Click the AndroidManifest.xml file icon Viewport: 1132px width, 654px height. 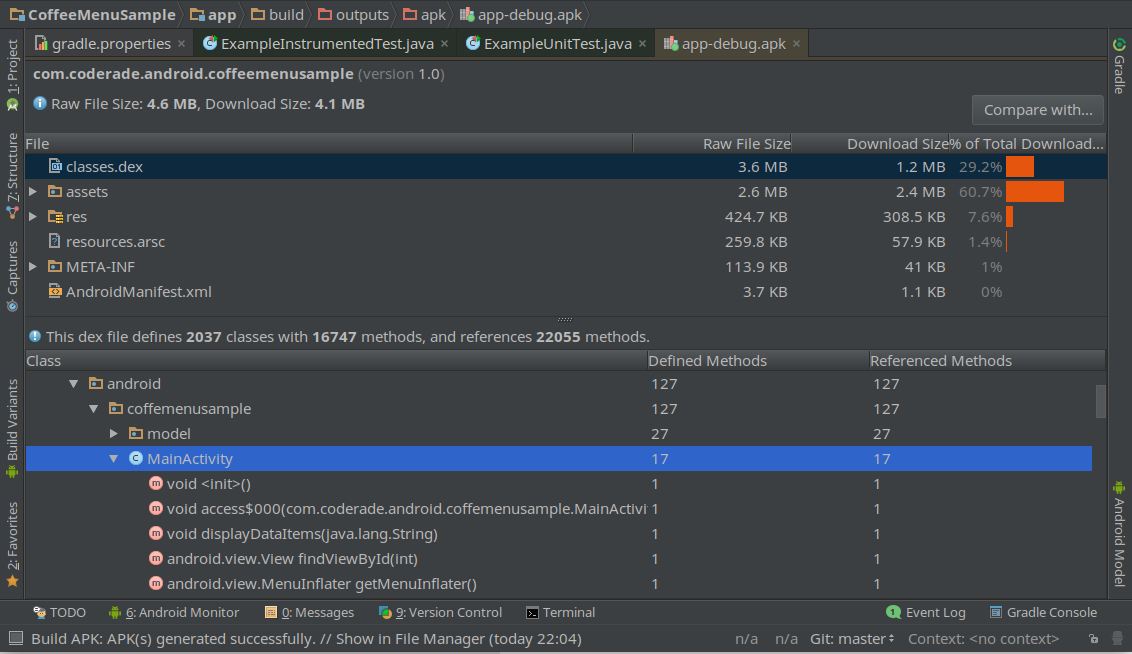click(x=55, y=291)
